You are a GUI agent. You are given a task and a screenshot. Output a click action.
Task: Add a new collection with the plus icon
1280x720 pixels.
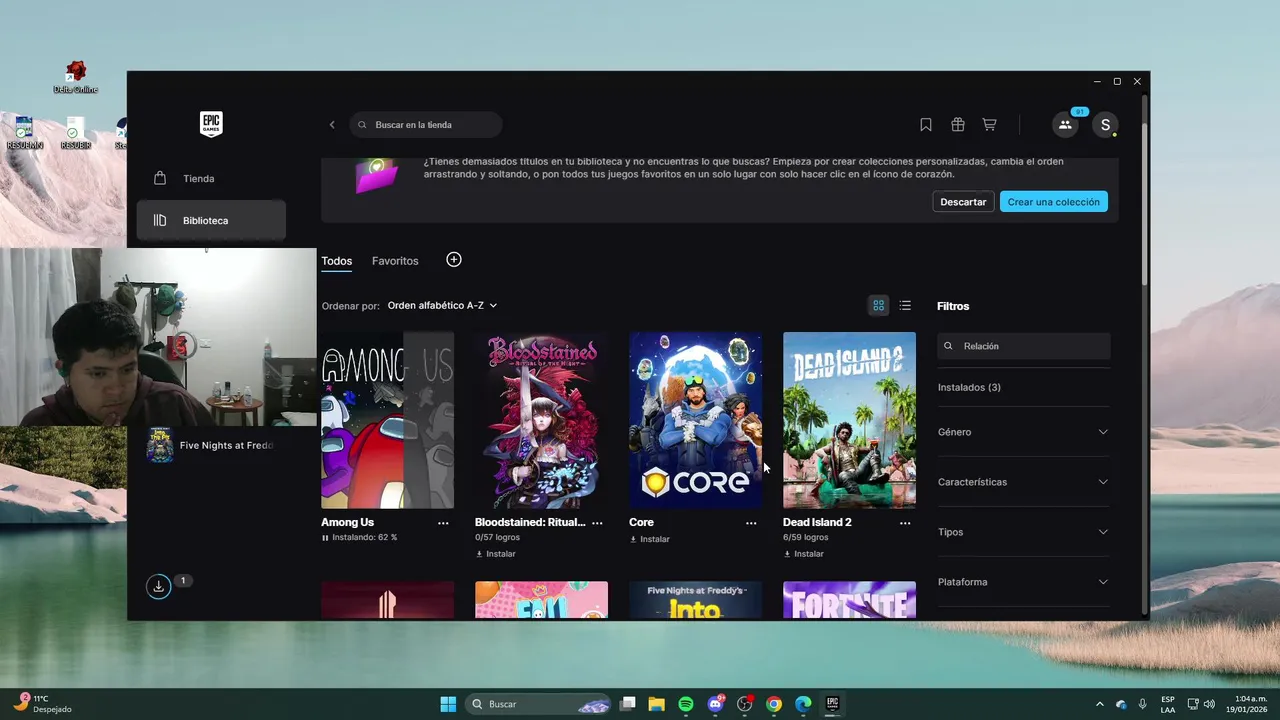(x=454, y=260)
